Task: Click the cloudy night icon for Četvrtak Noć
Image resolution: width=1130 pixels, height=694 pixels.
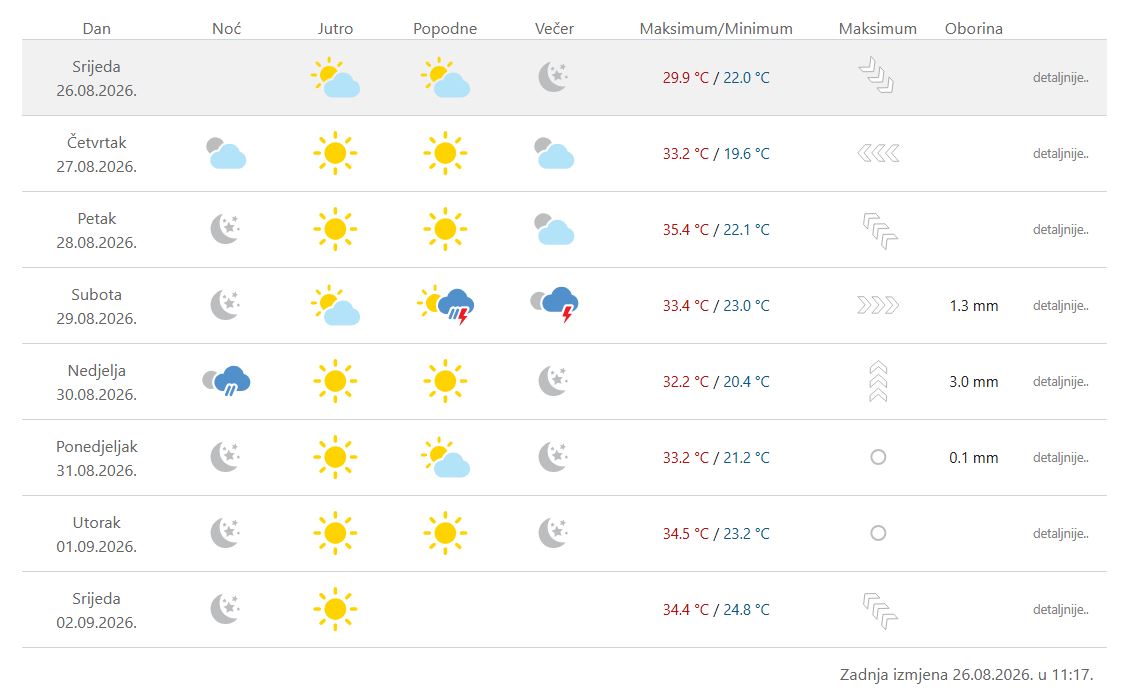Action: pos(226,154)
